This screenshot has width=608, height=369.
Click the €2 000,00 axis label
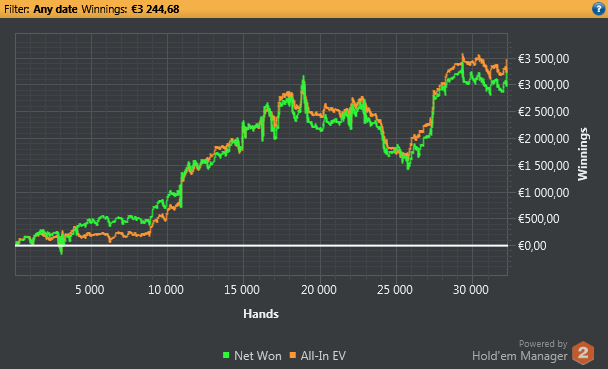[x=544, y=139]
